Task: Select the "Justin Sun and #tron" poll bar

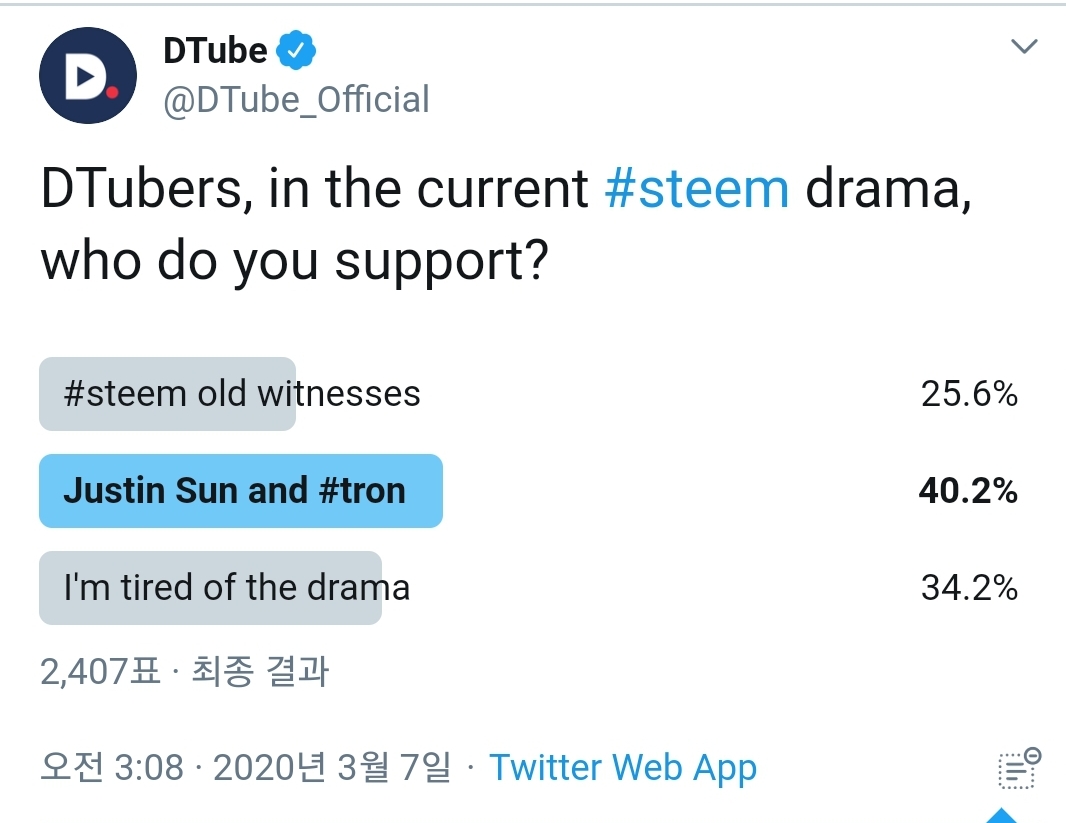Action: [x=240, y=491]
